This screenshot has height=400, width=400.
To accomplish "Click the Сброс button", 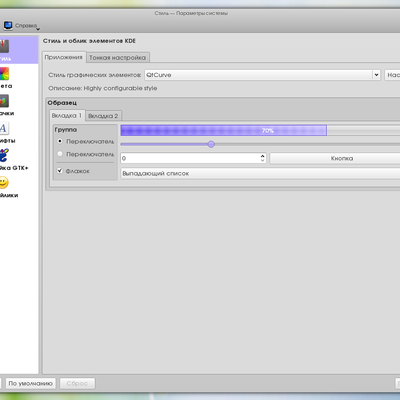I will [x=77, y=383].
